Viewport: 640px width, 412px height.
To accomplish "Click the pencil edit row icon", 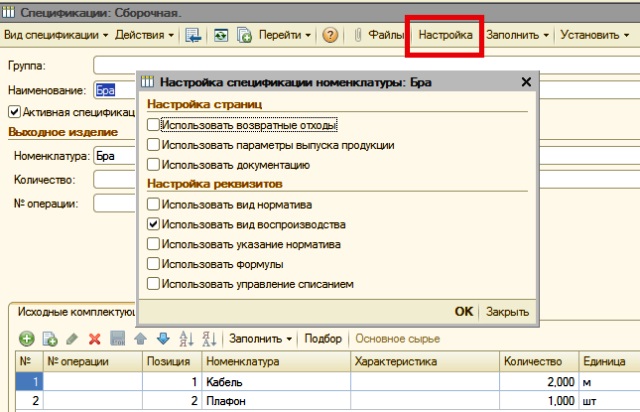I will [72, 339].
